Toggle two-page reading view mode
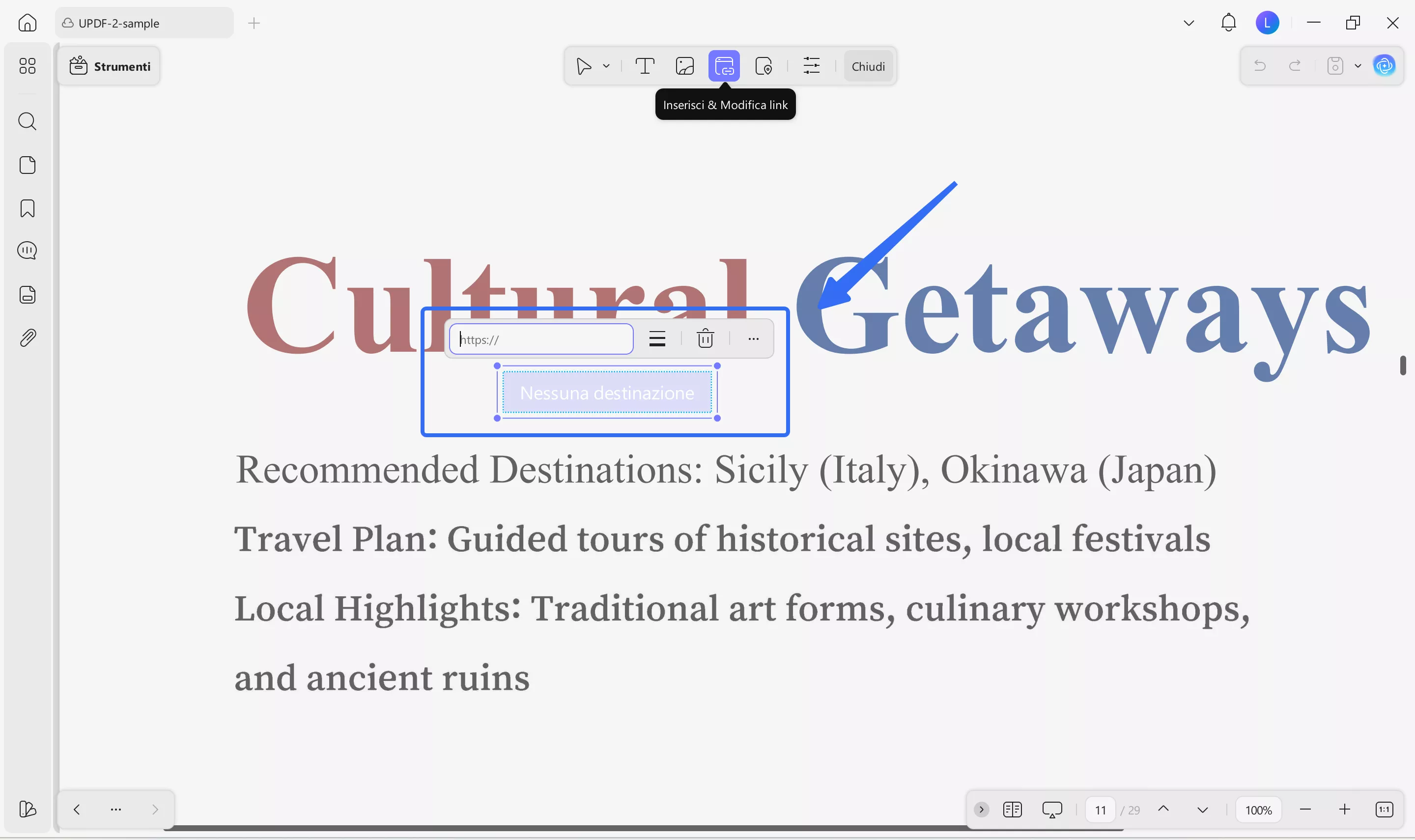The image size is (1415, 840). 1013,809
